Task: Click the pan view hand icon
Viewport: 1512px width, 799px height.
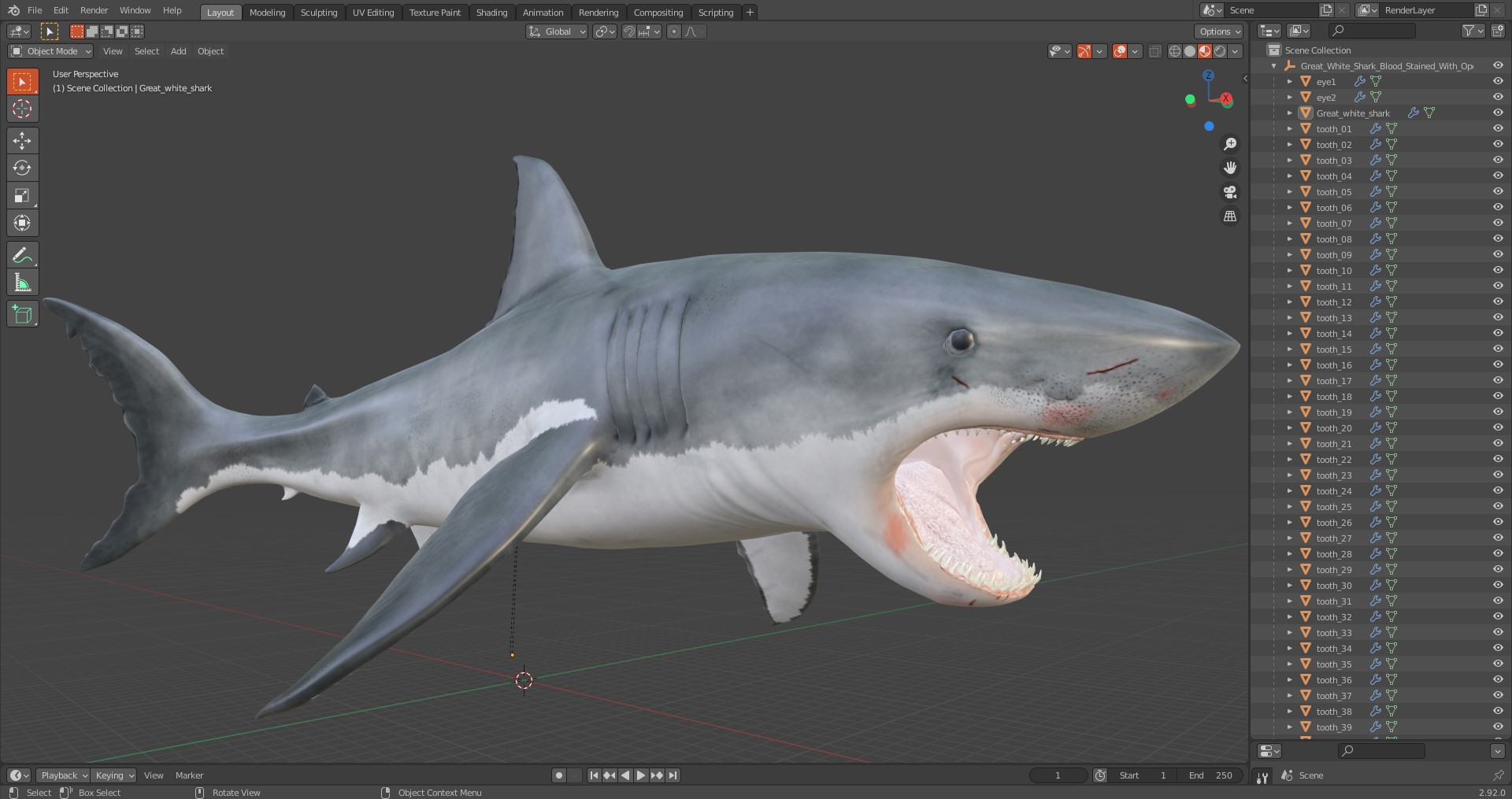Action: (x=1229, y=168)
